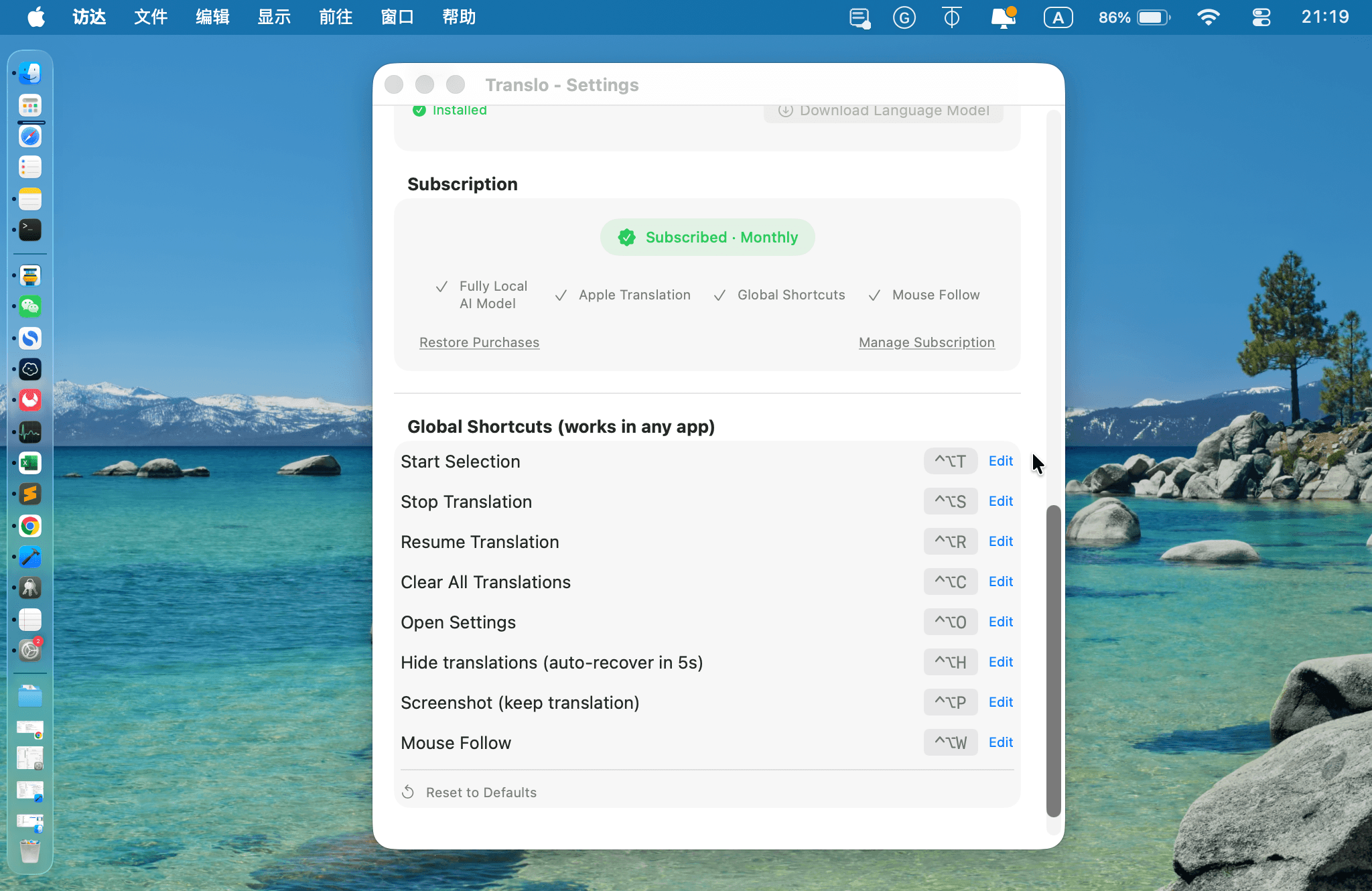Launch Google Chrome from dock
The height and width of the screenshot is (891, 1372).
30,526
